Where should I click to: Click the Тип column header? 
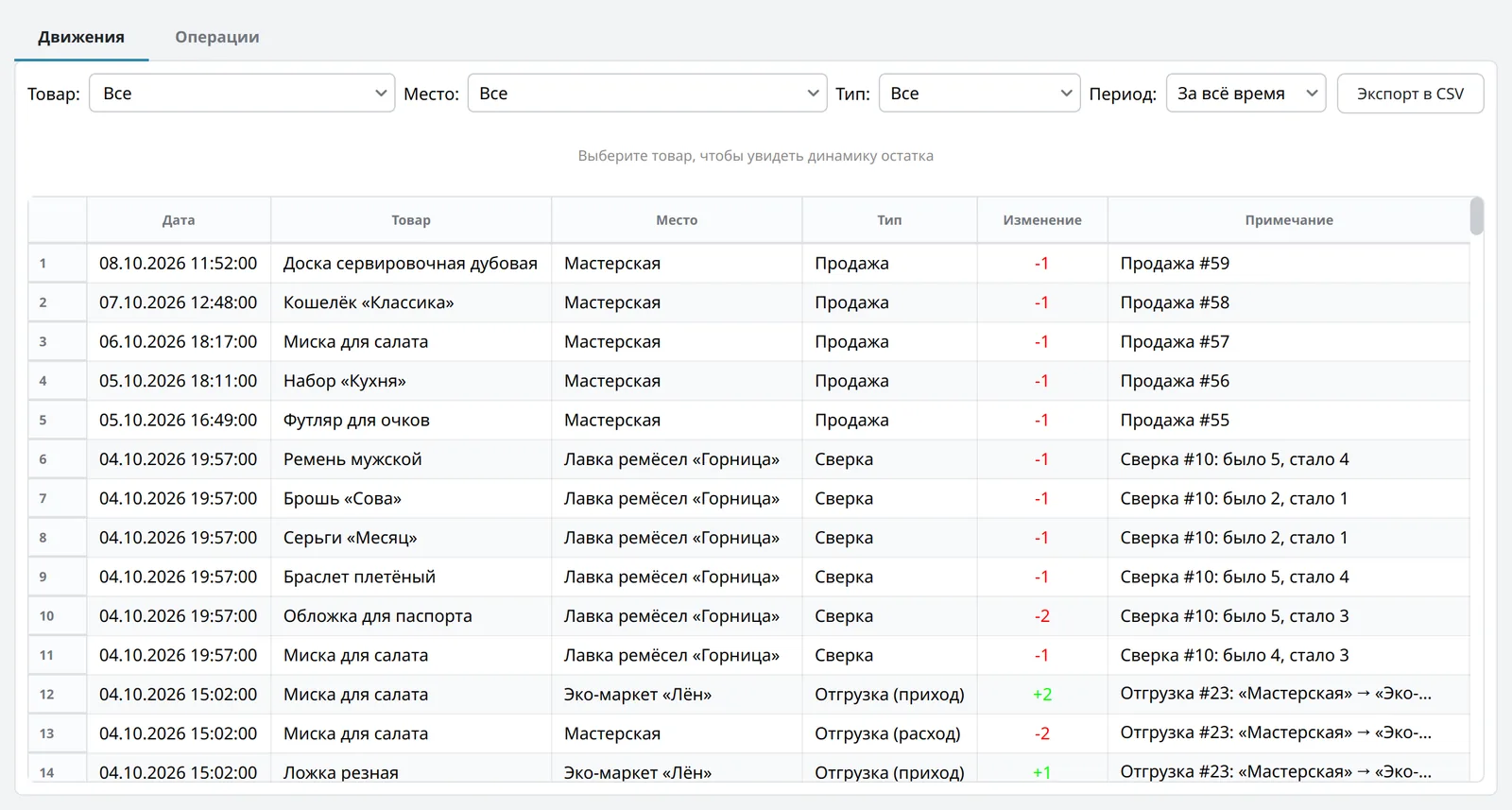click(889, 220)
